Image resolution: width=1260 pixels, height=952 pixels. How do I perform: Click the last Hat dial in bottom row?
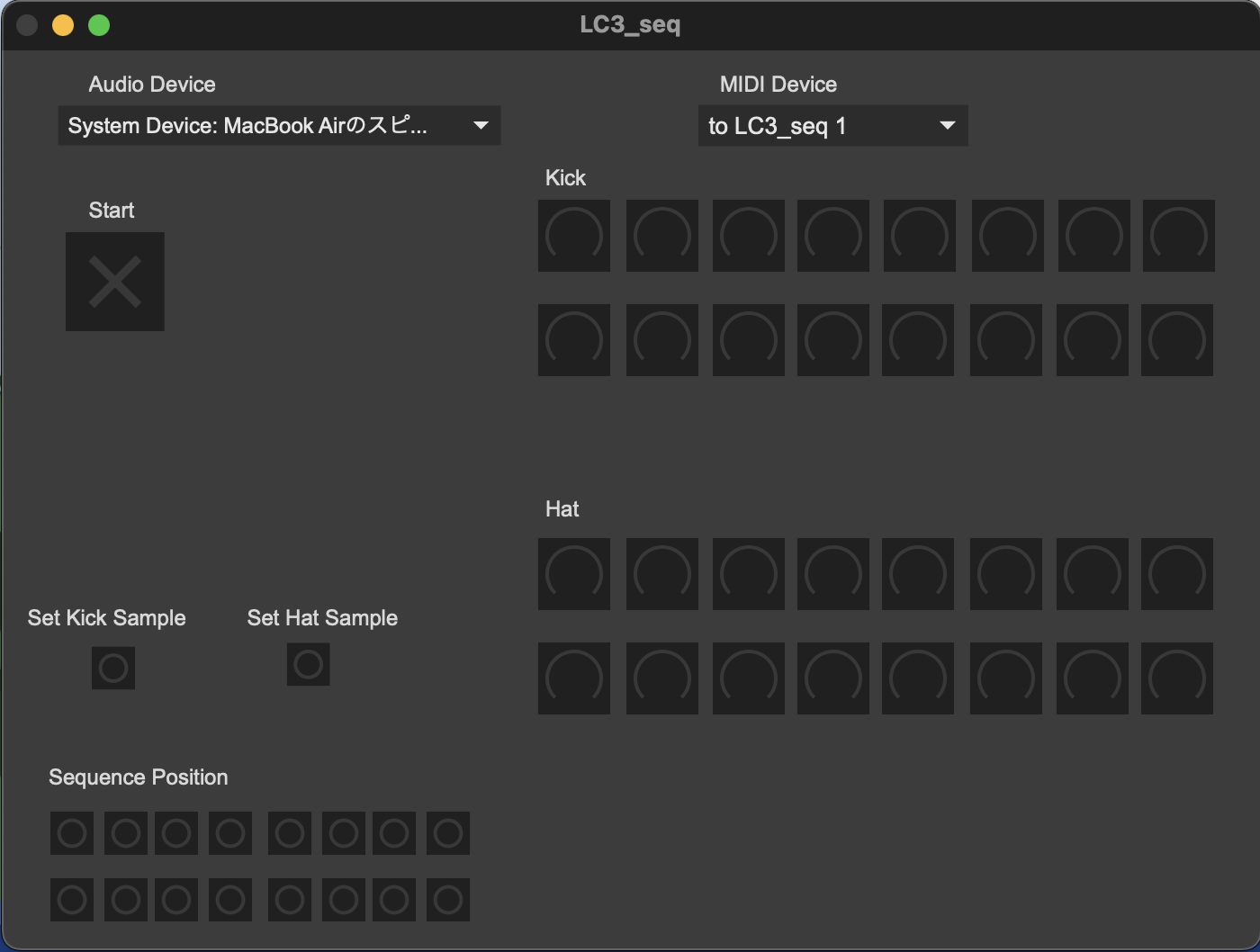(1177, 678)
